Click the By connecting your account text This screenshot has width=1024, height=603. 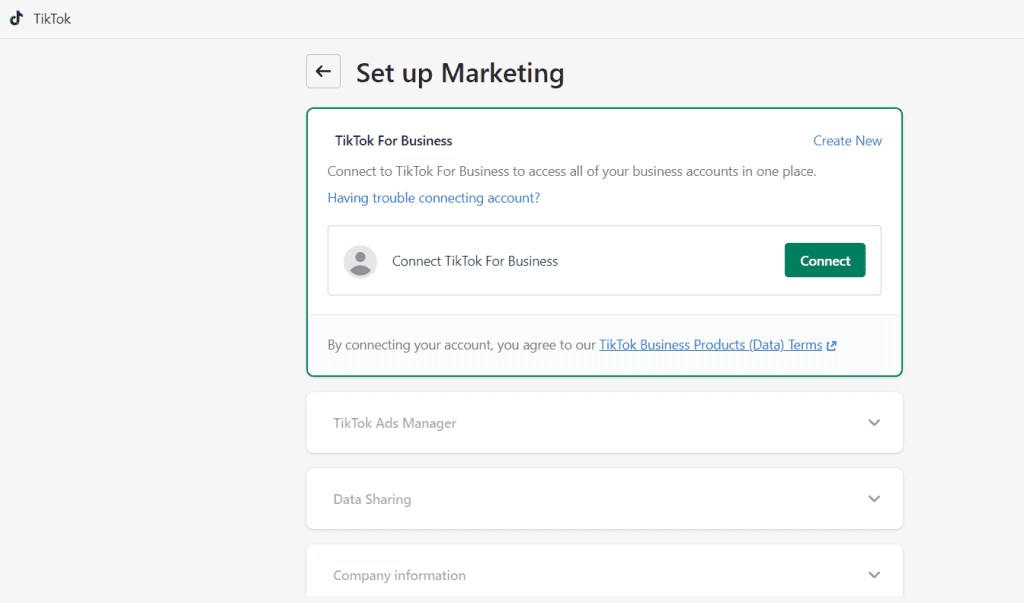pyautogui.click(x=462, y=345)
